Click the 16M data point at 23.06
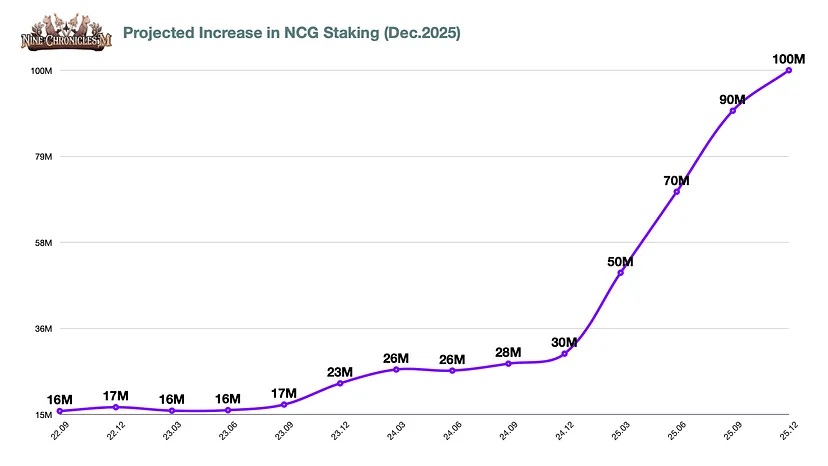The height and width of the screenshot is (466, 828). (x=228, y=410)
